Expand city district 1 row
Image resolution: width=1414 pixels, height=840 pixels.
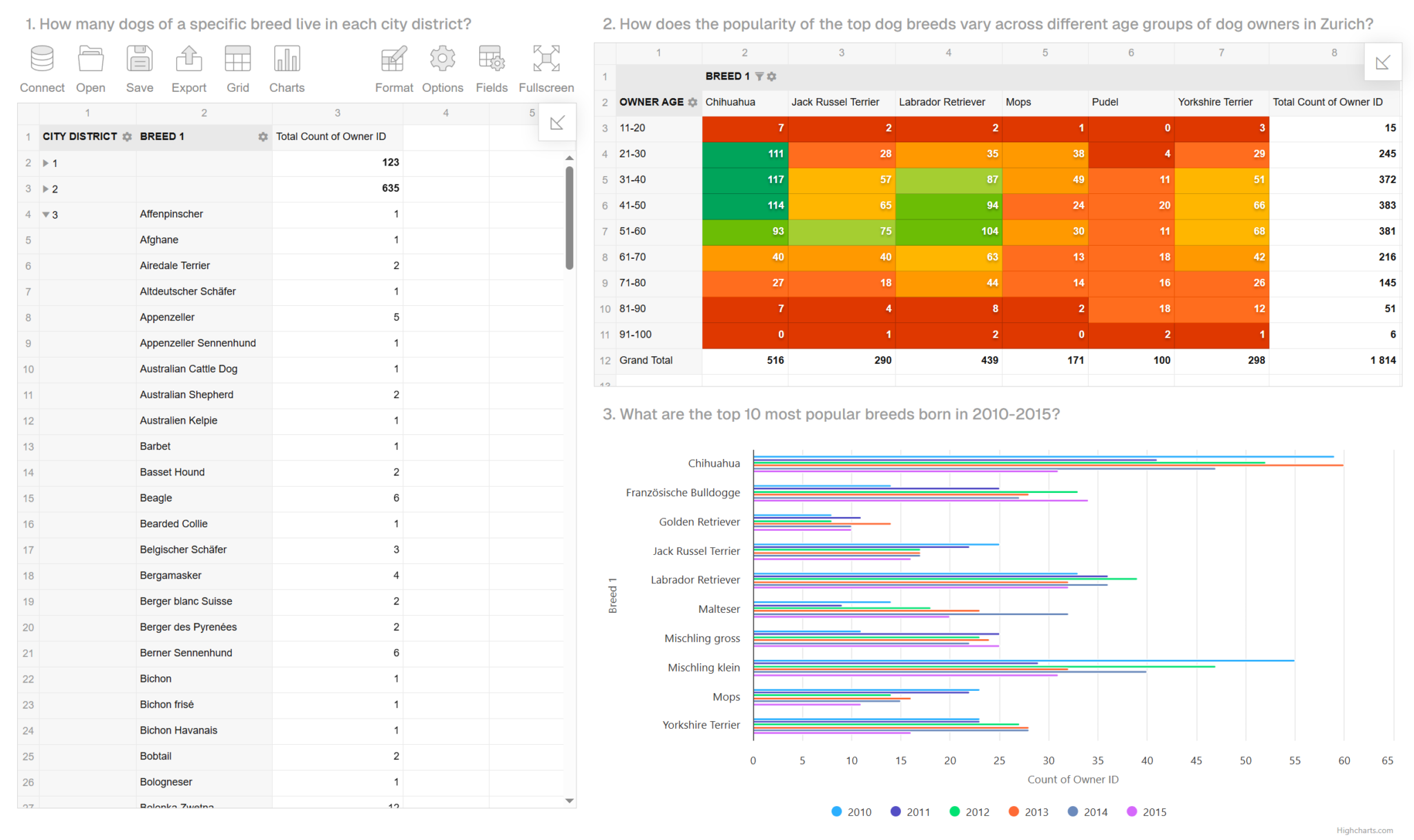(47, 163)
